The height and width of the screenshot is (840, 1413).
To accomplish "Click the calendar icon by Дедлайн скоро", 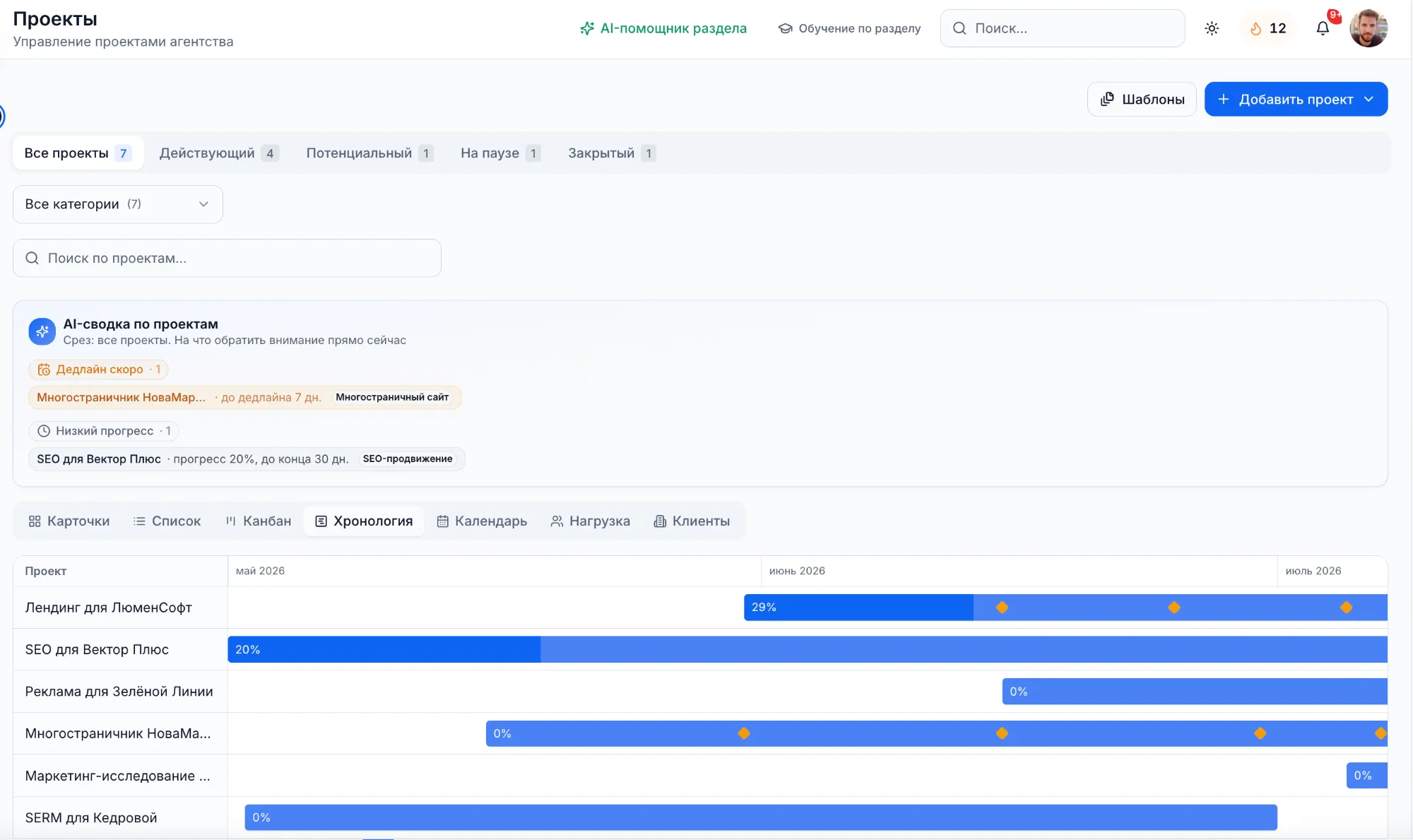I will 44,369.
